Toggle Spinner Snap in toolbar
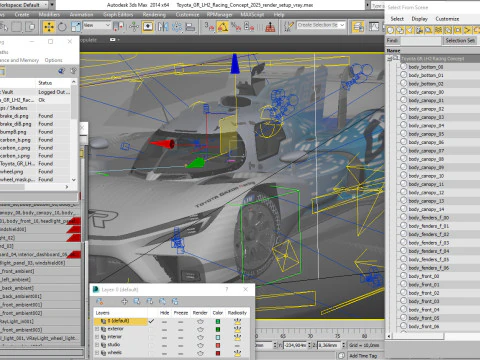 click(249, 27)
